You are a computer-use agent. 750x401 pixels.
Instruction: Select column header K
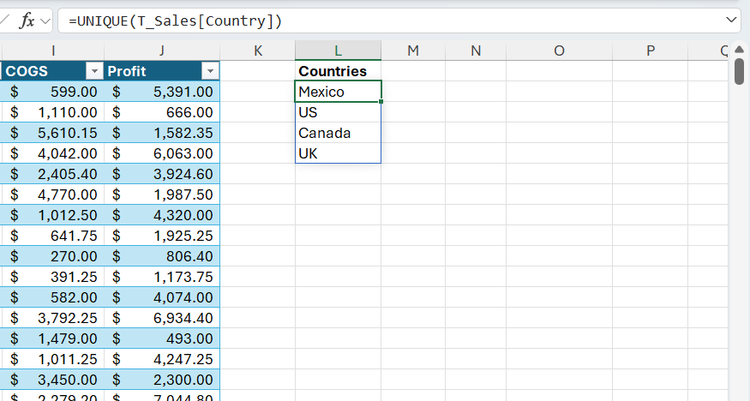(x=258, y=50)
